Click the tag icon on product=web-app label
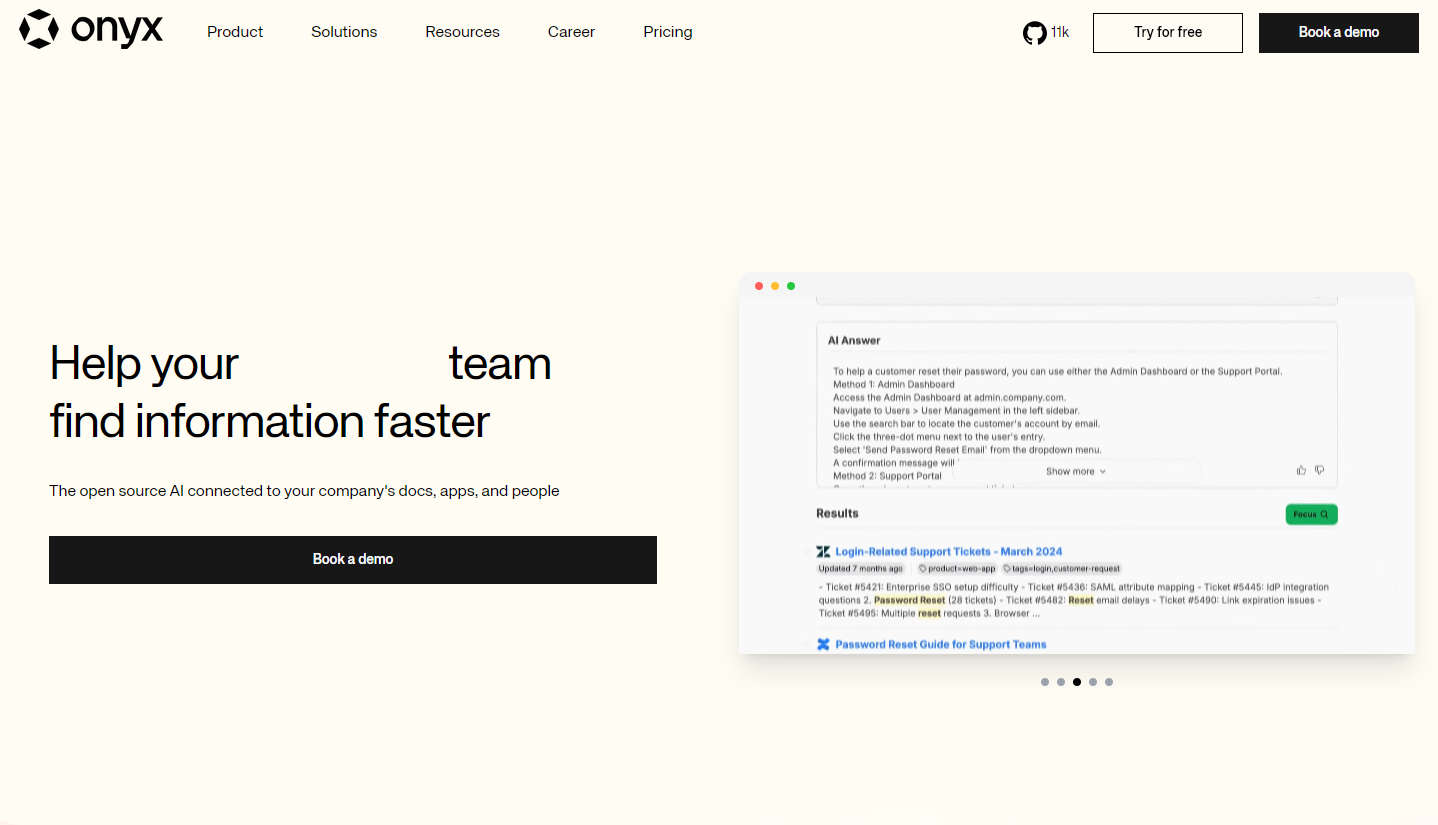This screenshot has width=1438, height=825. [x=922, y=568]
